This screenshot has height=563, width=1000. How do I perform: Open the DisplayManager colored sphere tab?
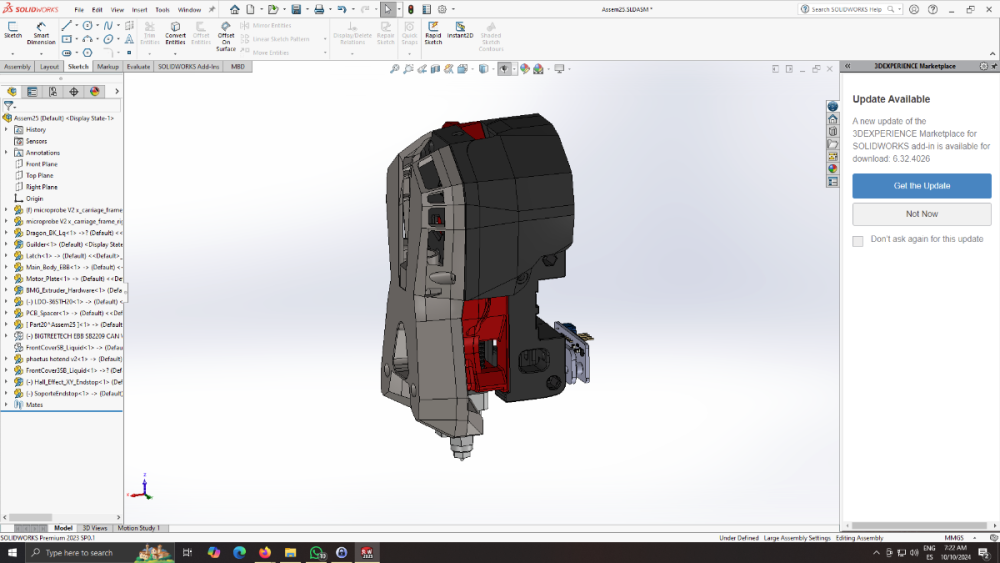pos(94,92)
